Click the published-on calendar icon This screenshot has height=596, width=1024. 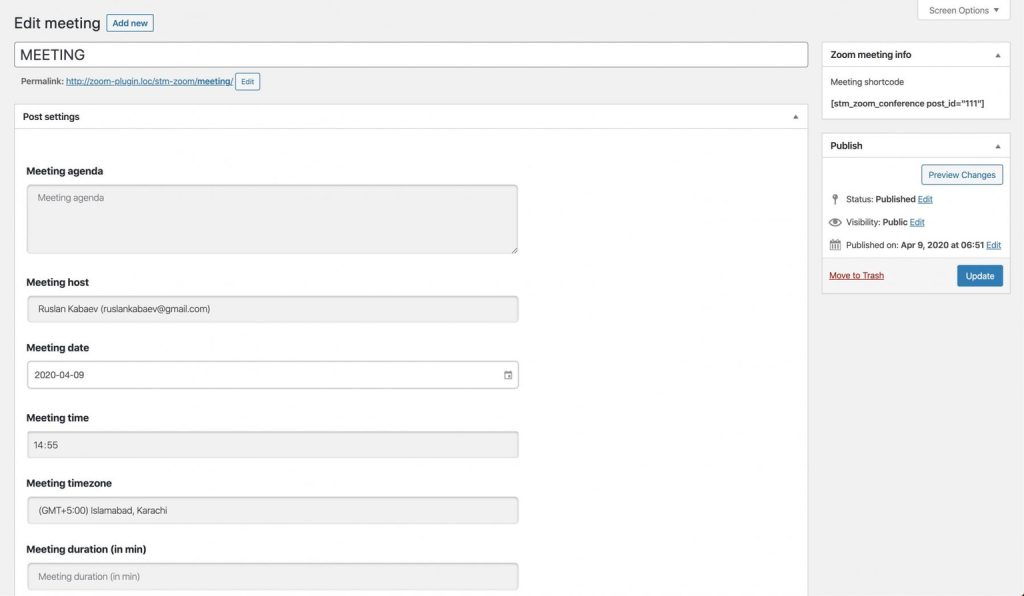tap(835, 245)
